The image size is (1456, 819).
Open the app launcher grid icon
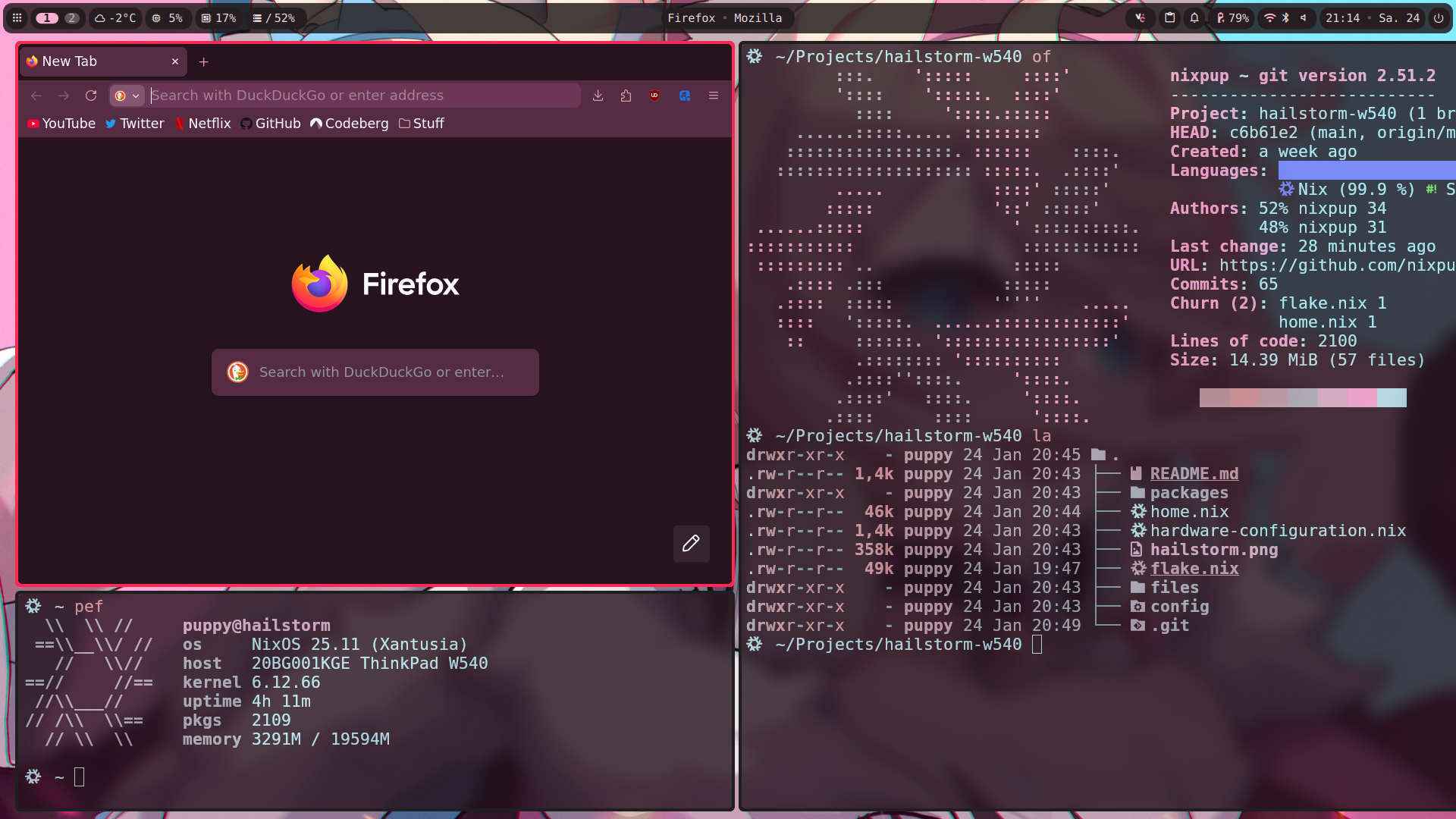(17, 17)
